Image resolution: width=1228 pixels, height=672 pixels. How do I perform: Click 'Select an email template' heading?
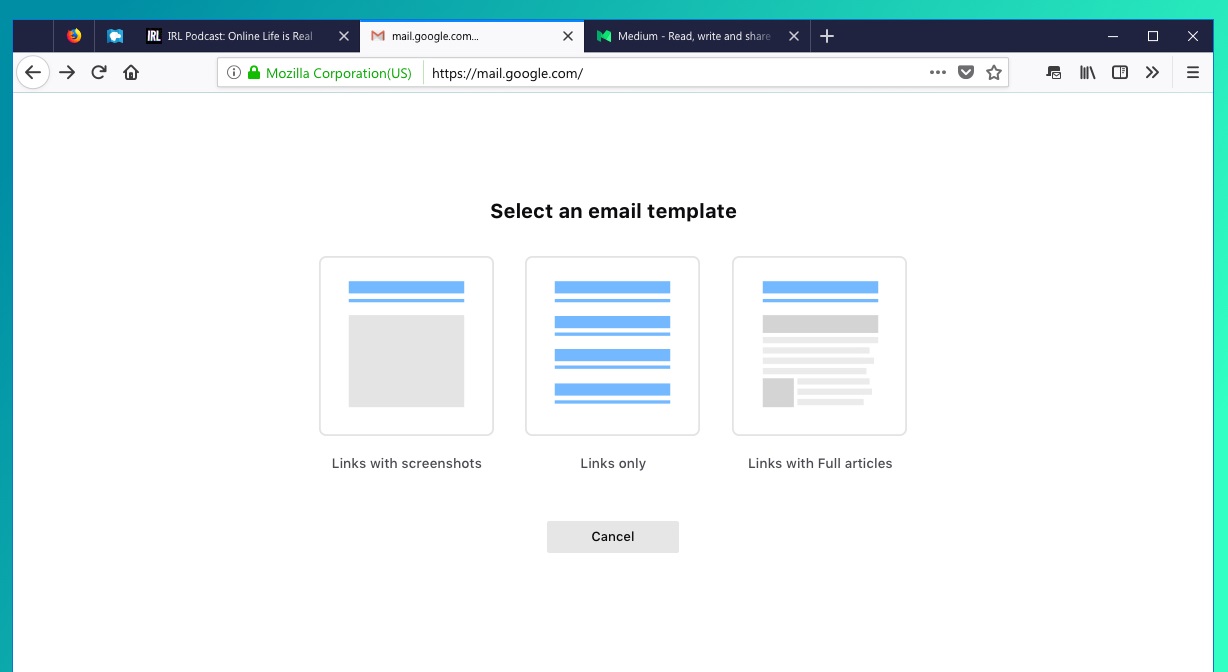[613, 211]
